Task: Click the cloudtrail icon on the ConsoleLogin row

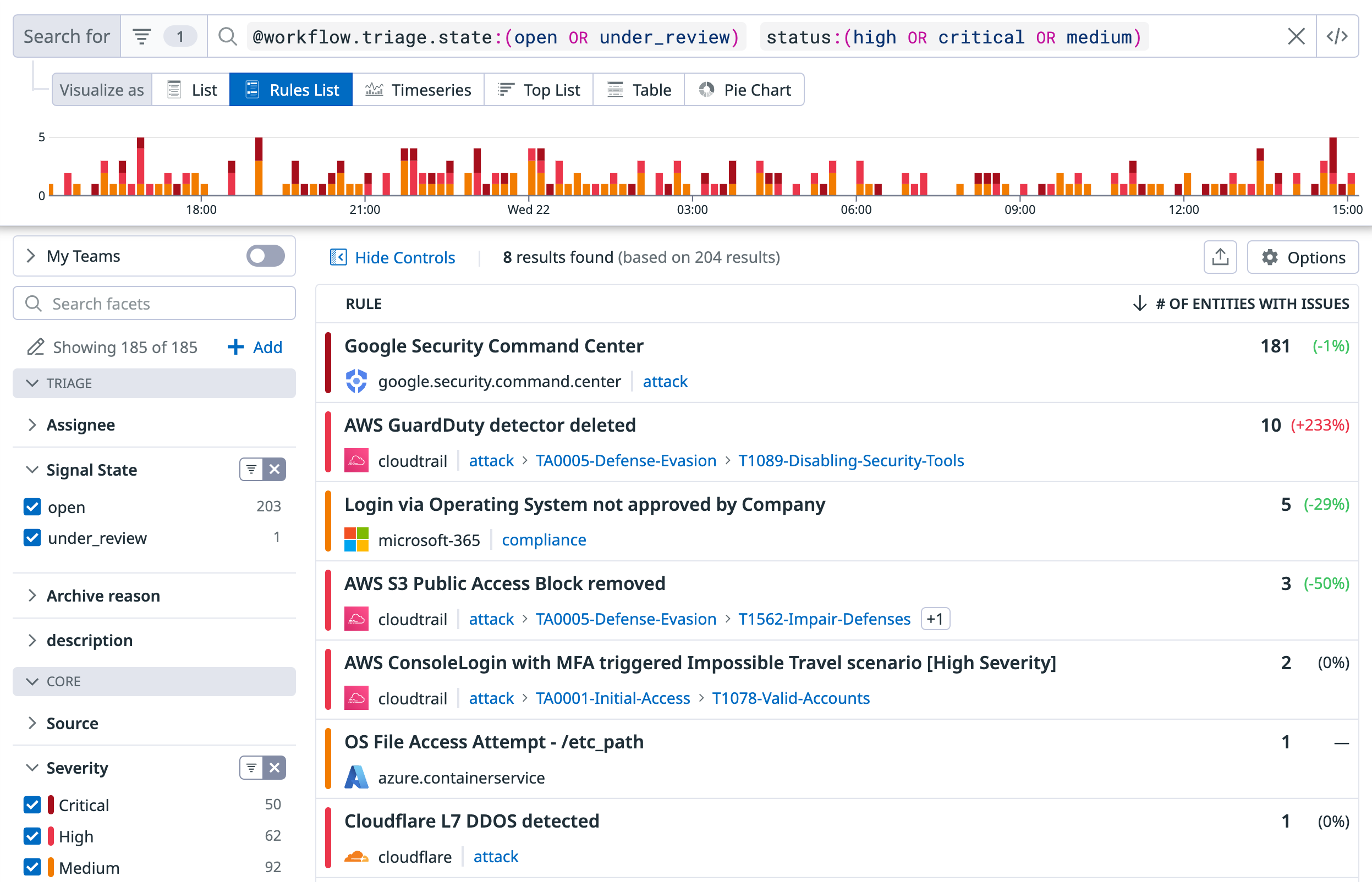Action: [356, 698]
